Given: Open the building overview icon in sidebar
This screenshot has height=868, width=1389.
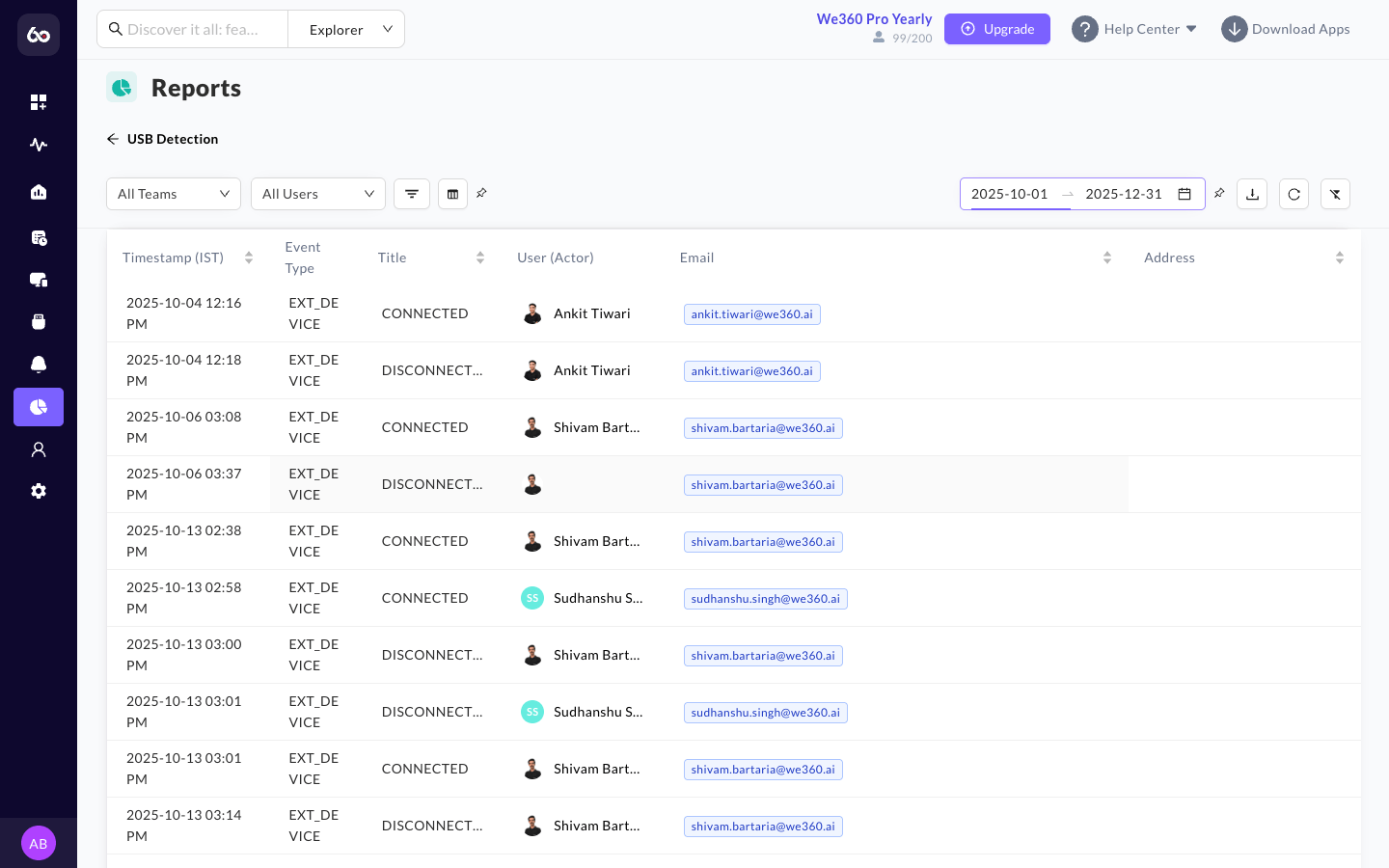Looking at the screenshot, I should coord(39,192).
